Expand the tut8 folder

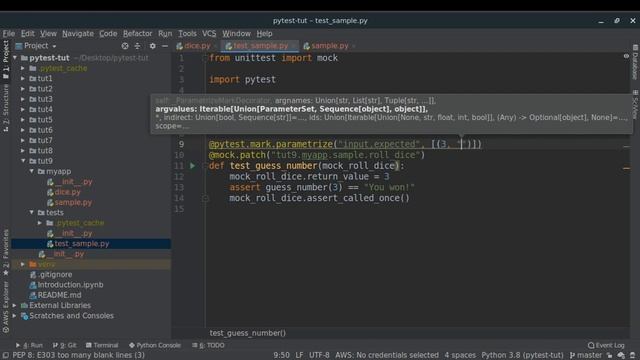click(x=23, y=151)
